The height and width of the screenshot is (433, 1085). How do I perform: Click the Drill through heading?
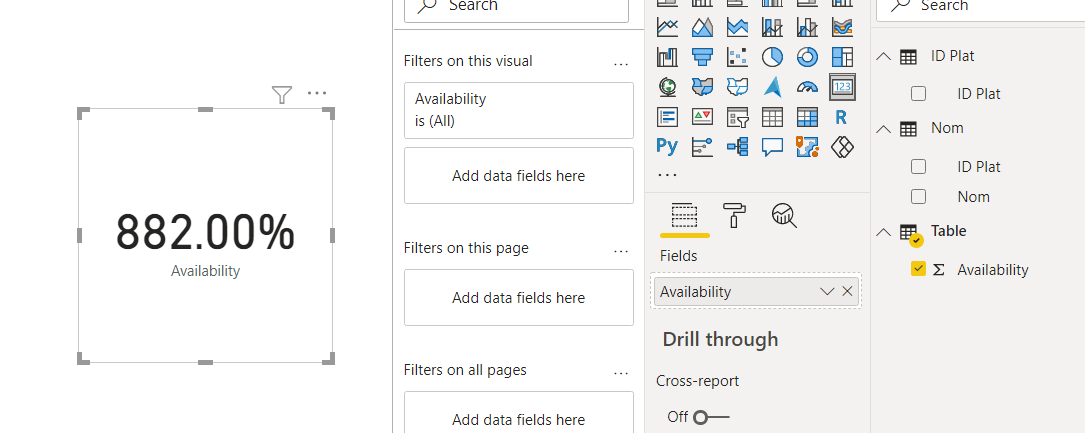pyautogui.click(x=720, y=339)
